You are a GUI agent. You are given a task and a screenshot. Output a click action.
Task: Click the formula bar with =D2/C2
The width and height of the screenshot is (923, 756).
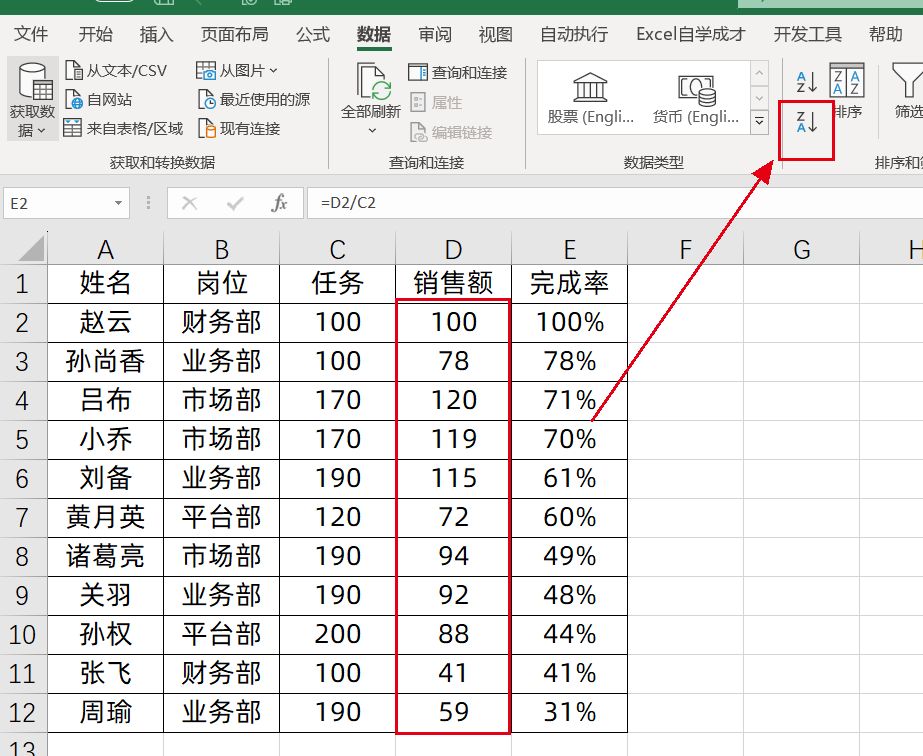tap(615, 203)
